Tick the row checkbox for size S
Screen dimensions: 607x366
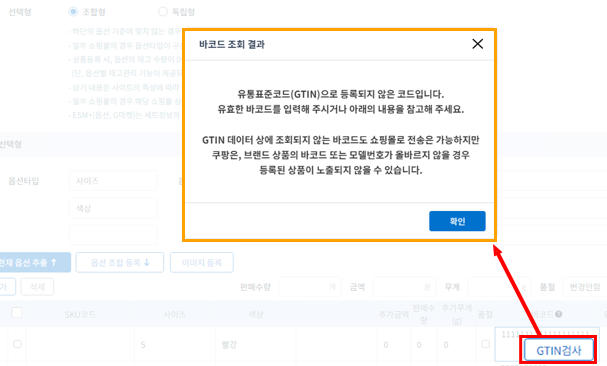tap(17, 344)
